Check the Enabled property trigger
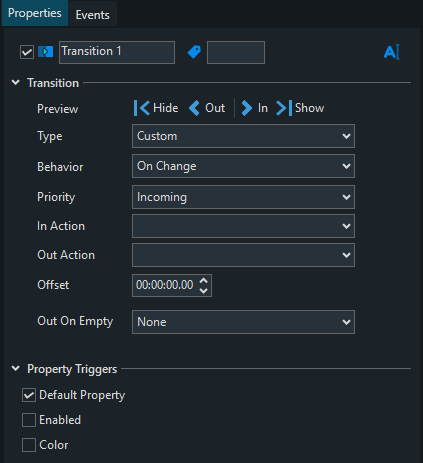This screenshot has width=423, height=463. tap(29, 420)
